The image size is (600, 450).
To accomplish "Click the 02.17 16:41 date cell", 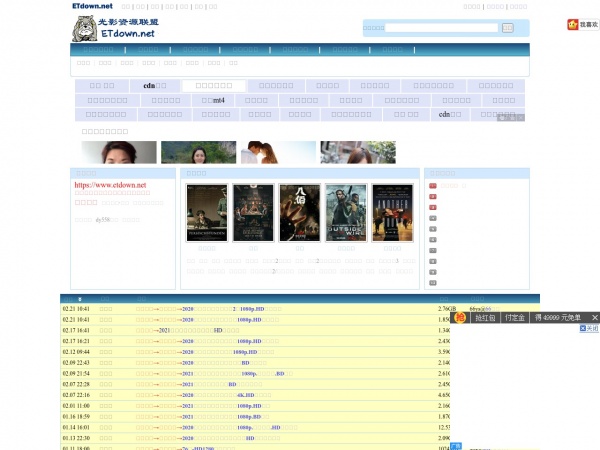I will pos(76,330).
